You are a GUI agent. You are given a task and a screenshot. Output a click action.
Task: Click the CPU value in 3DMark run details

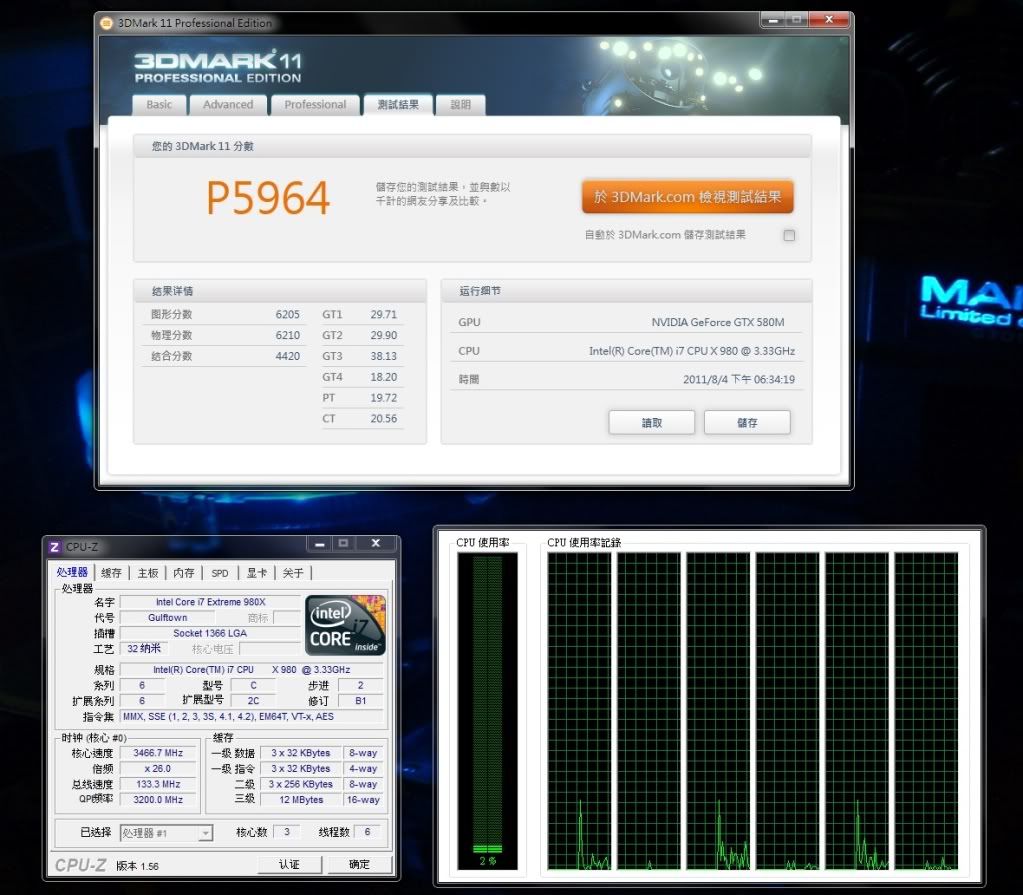(x=692, y=351)
